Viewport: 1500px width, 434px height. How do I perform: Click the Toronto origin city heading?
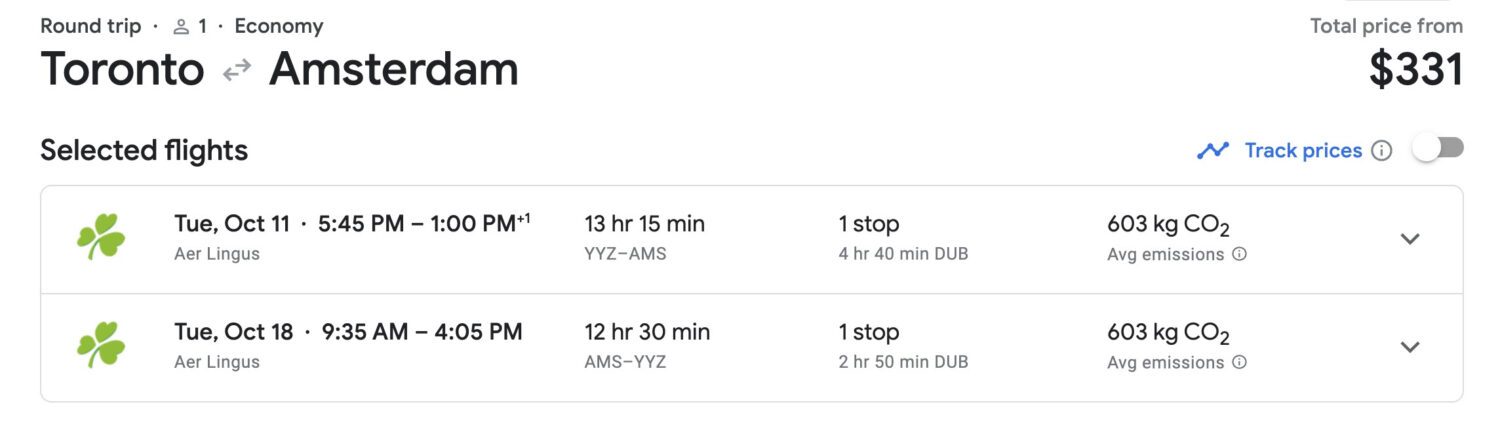pos(122,70)
